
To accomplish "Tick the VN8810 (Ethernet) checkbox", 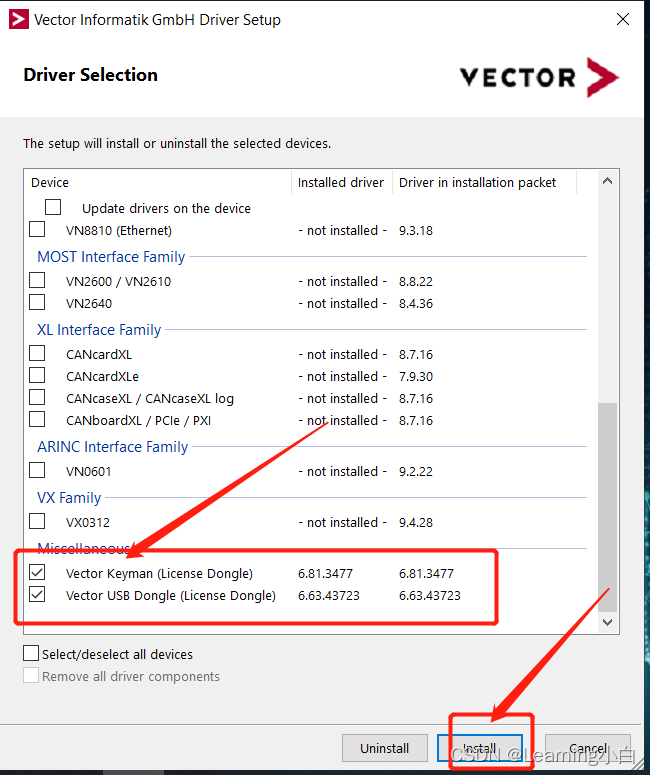I will [37, 229].
